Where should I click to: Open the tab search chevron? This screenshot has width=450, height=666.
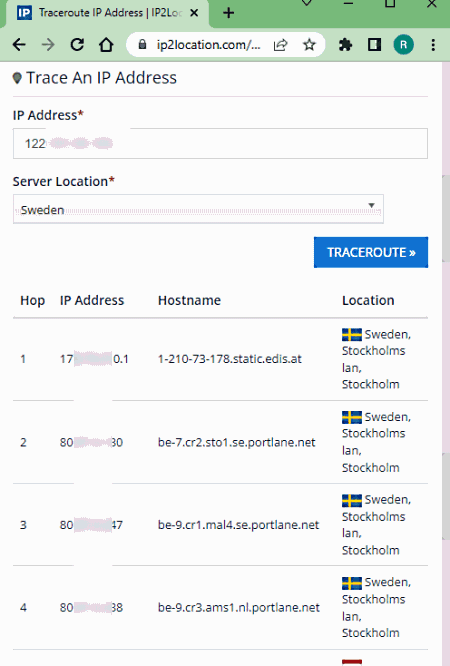click(x=306, y=3)
